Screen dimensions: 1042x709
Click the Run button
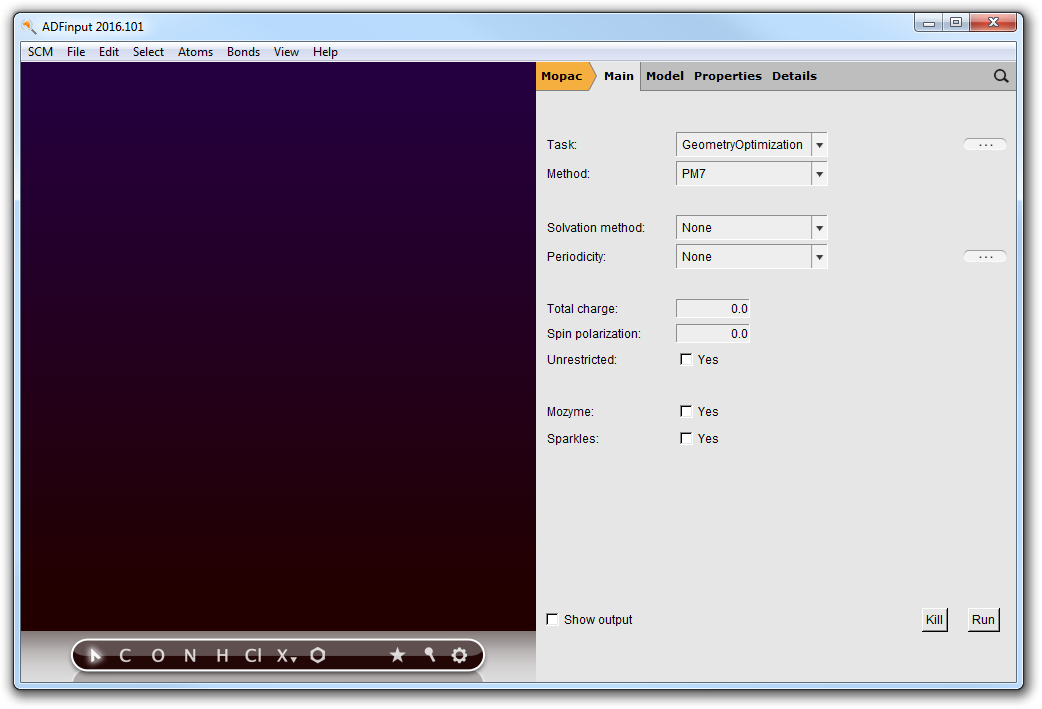[x=984, y=620]
